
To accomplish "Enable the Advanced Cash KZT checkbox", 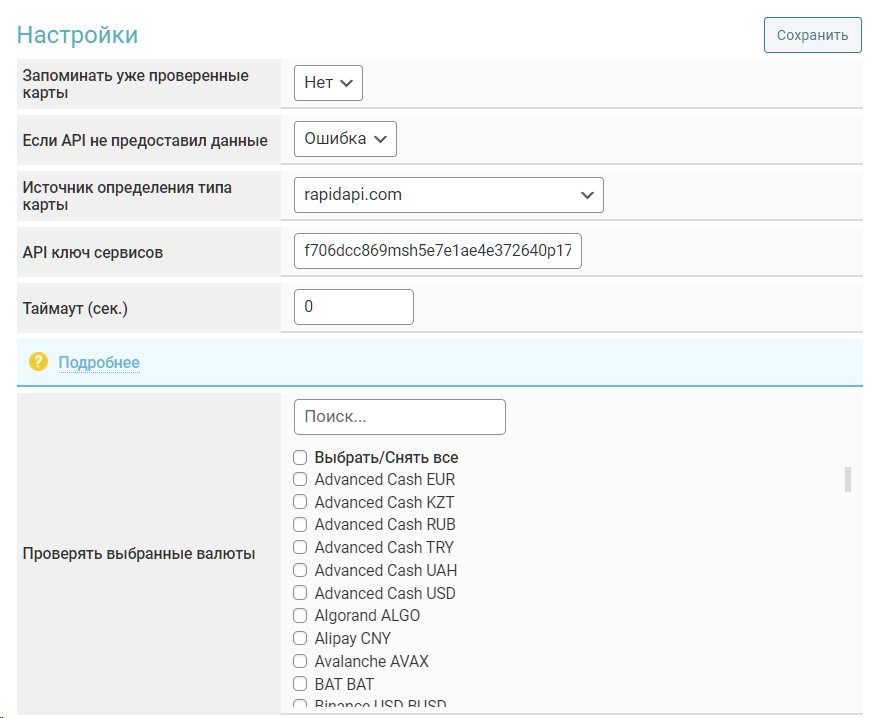I will [300, 502].
